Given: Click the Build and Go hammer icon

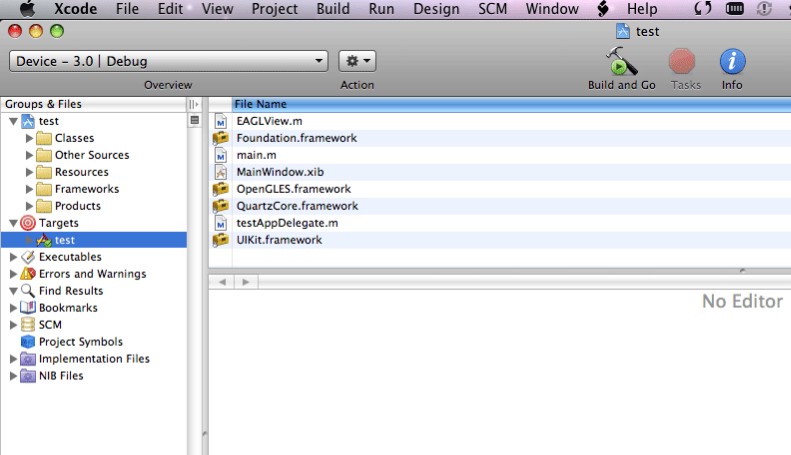Looking at the screenshot, I should coord(622,61).
